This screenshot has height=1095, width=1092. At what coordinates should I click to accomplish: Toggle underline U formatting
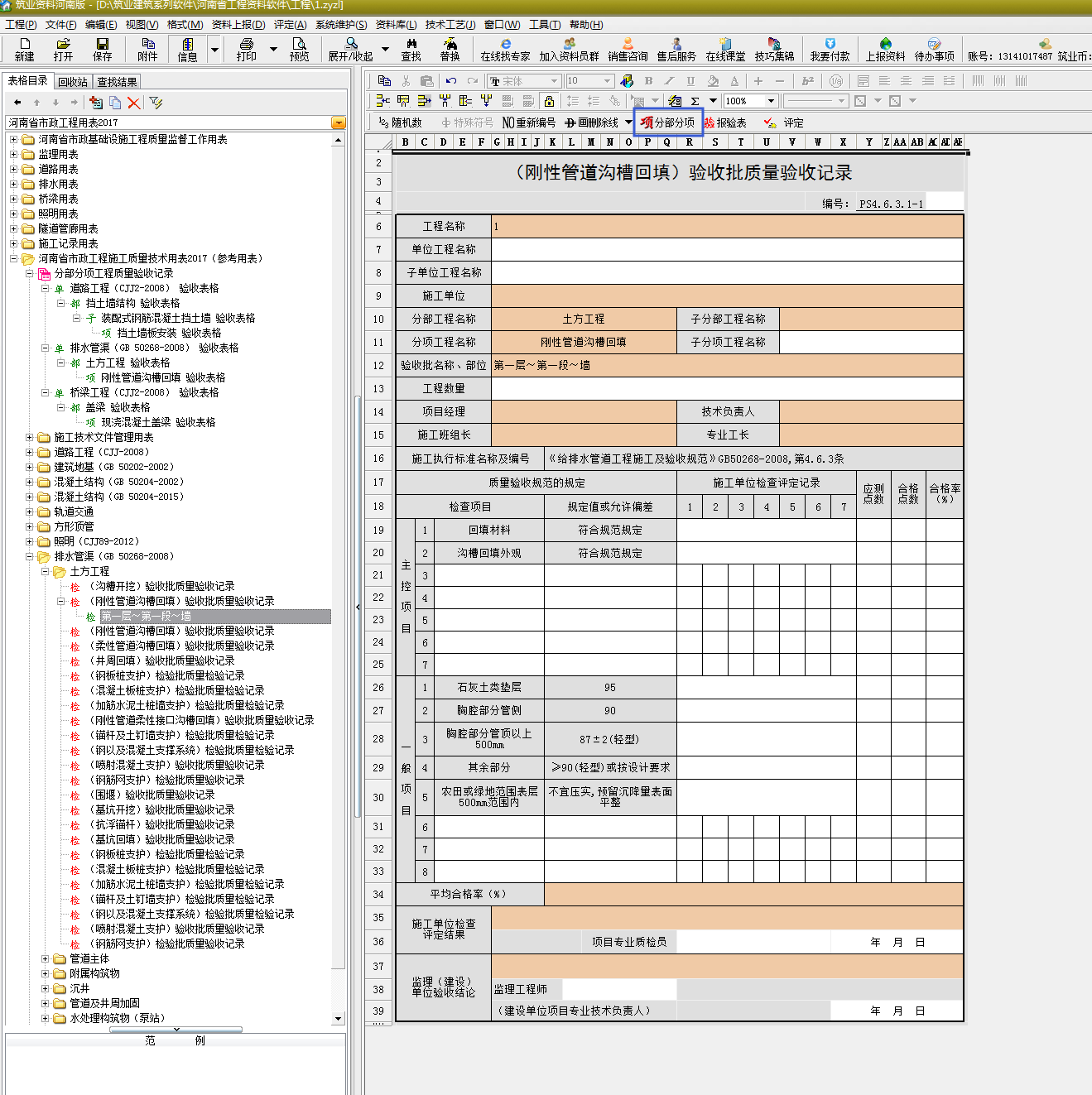(690, 80)
